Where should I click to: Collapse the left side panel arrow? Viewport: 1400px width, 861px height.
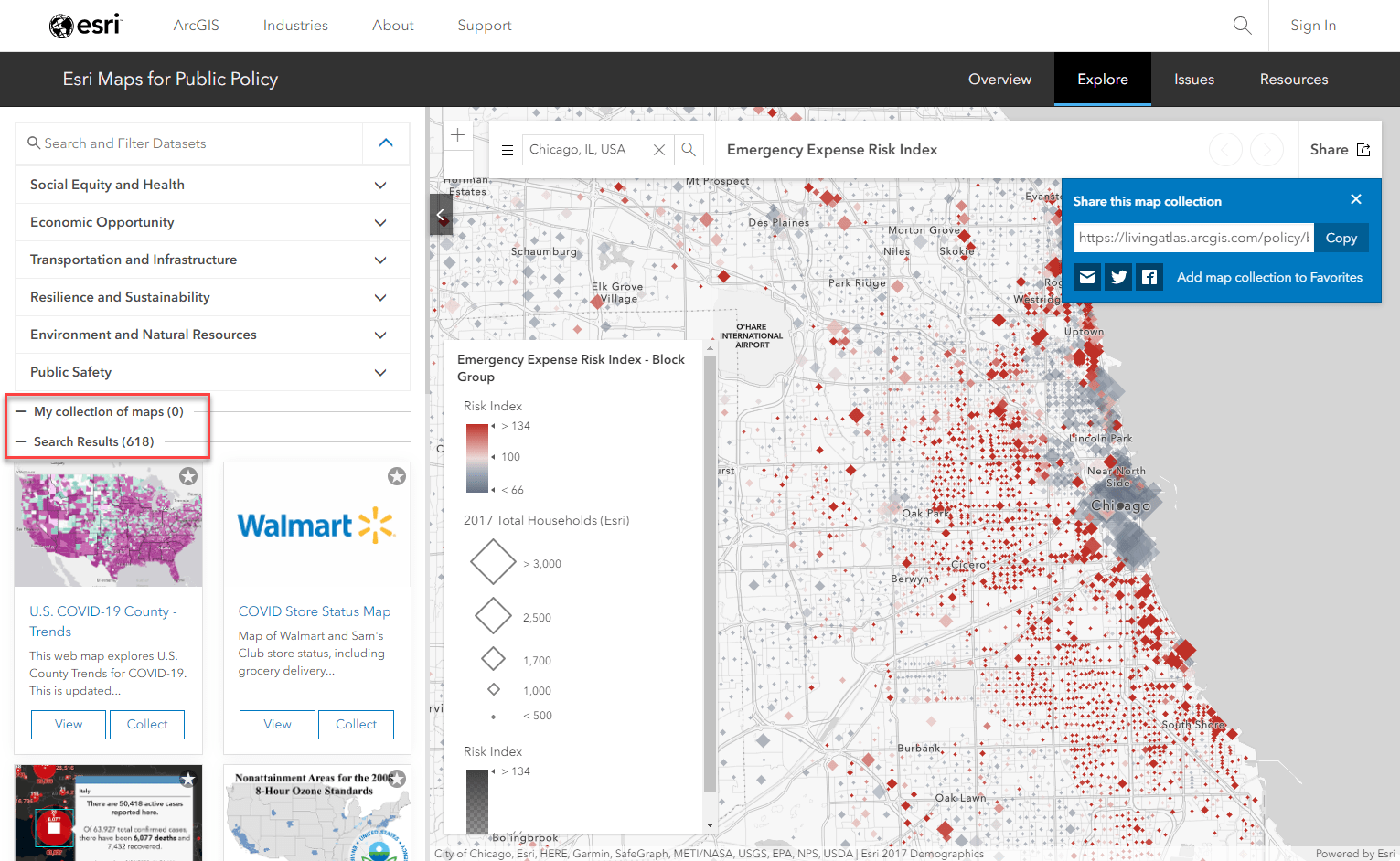441,215
